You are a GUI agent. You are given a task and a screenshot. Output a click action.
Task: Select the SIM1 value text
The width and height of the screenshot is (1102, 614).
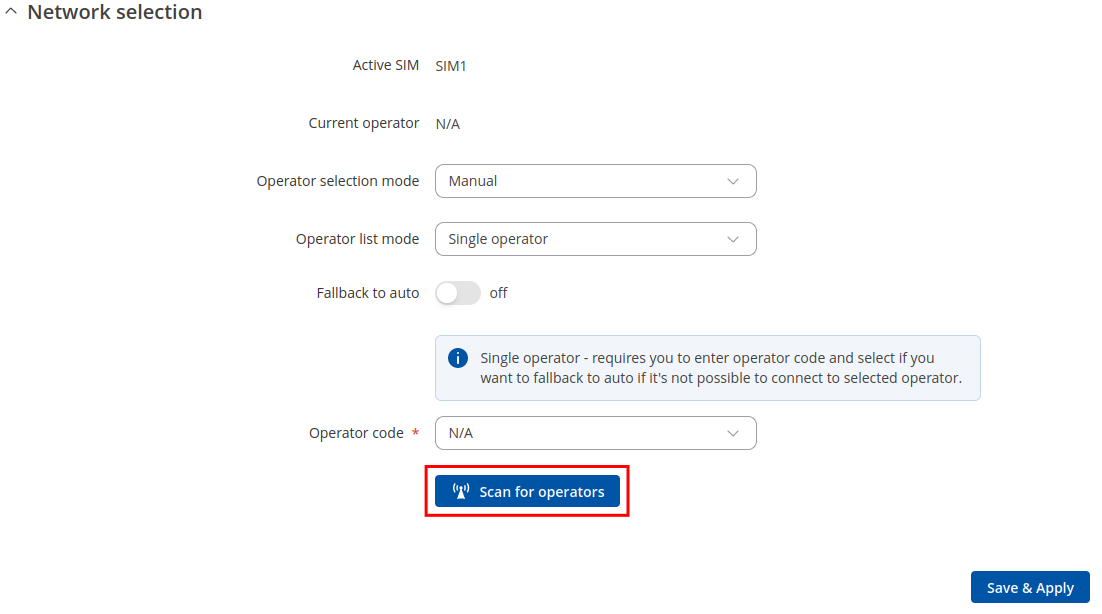pyautogui.click(x=451, y=66)
